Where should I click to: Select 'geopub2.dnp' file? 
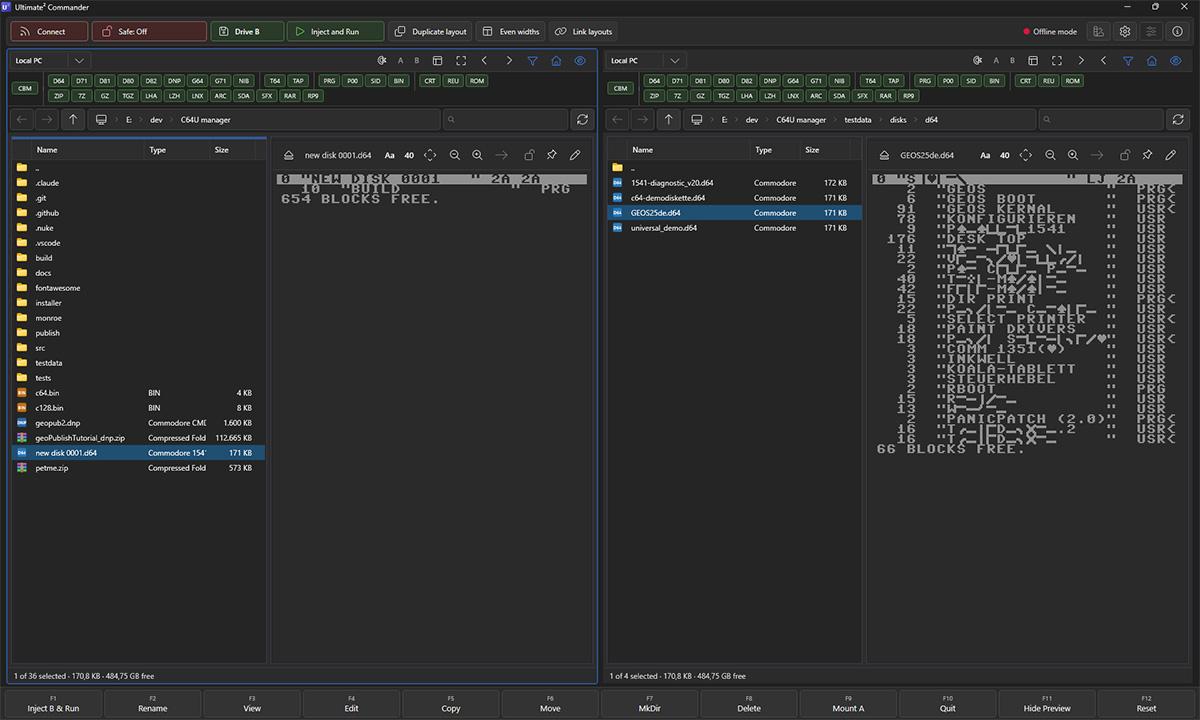[x=138, y=423]
